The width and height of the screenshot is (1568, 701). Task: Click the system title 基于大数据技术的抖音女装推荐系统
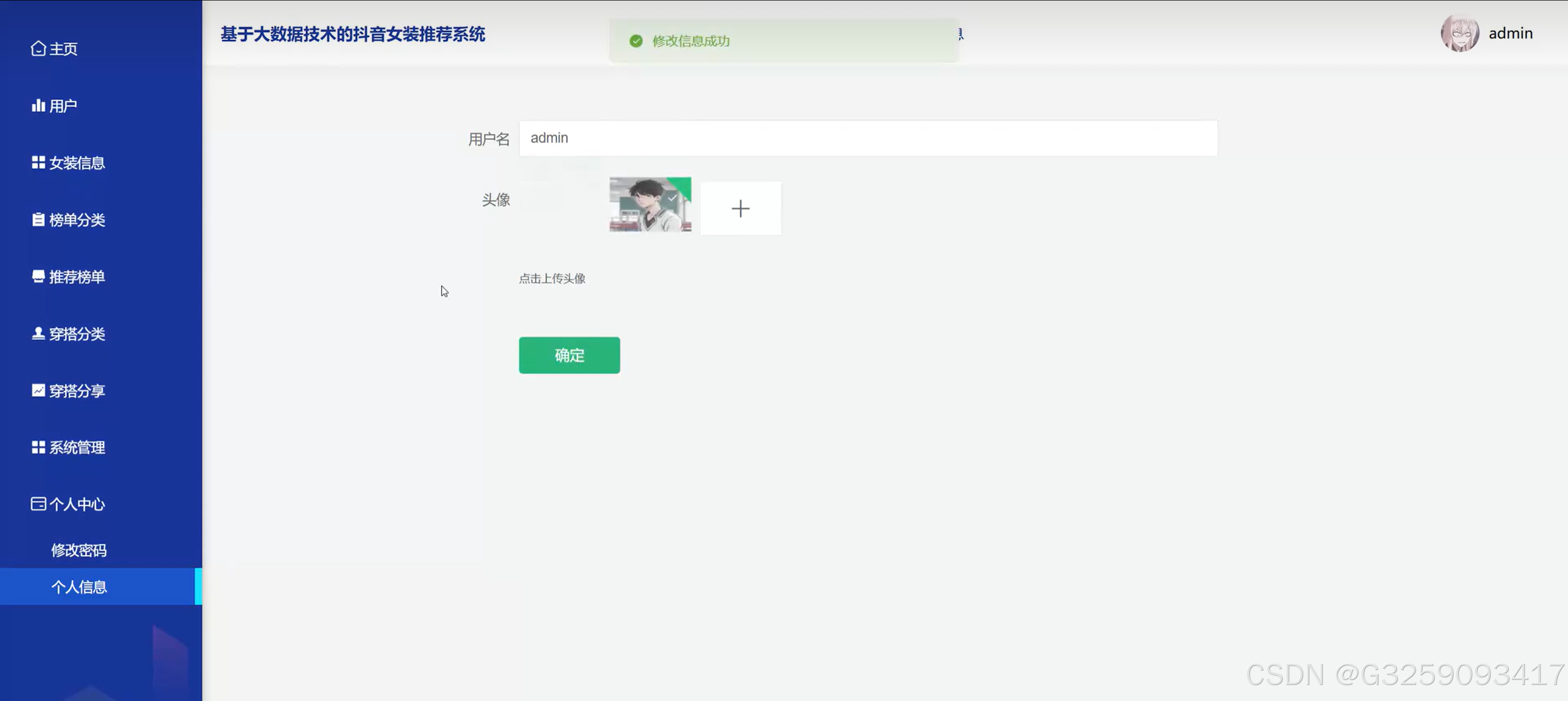click(x=353, y=34)
